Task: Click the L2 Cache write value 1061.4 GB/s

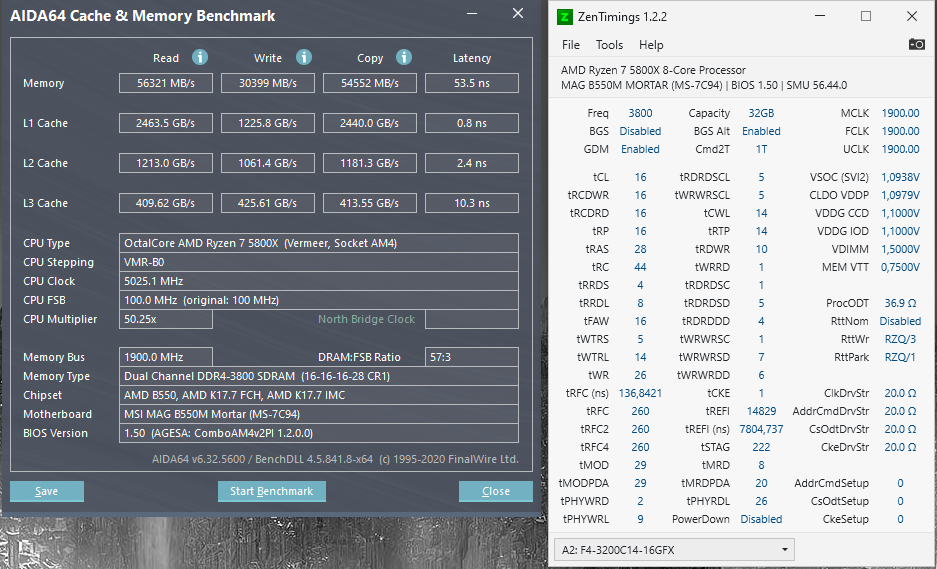Action: point(268,163)
